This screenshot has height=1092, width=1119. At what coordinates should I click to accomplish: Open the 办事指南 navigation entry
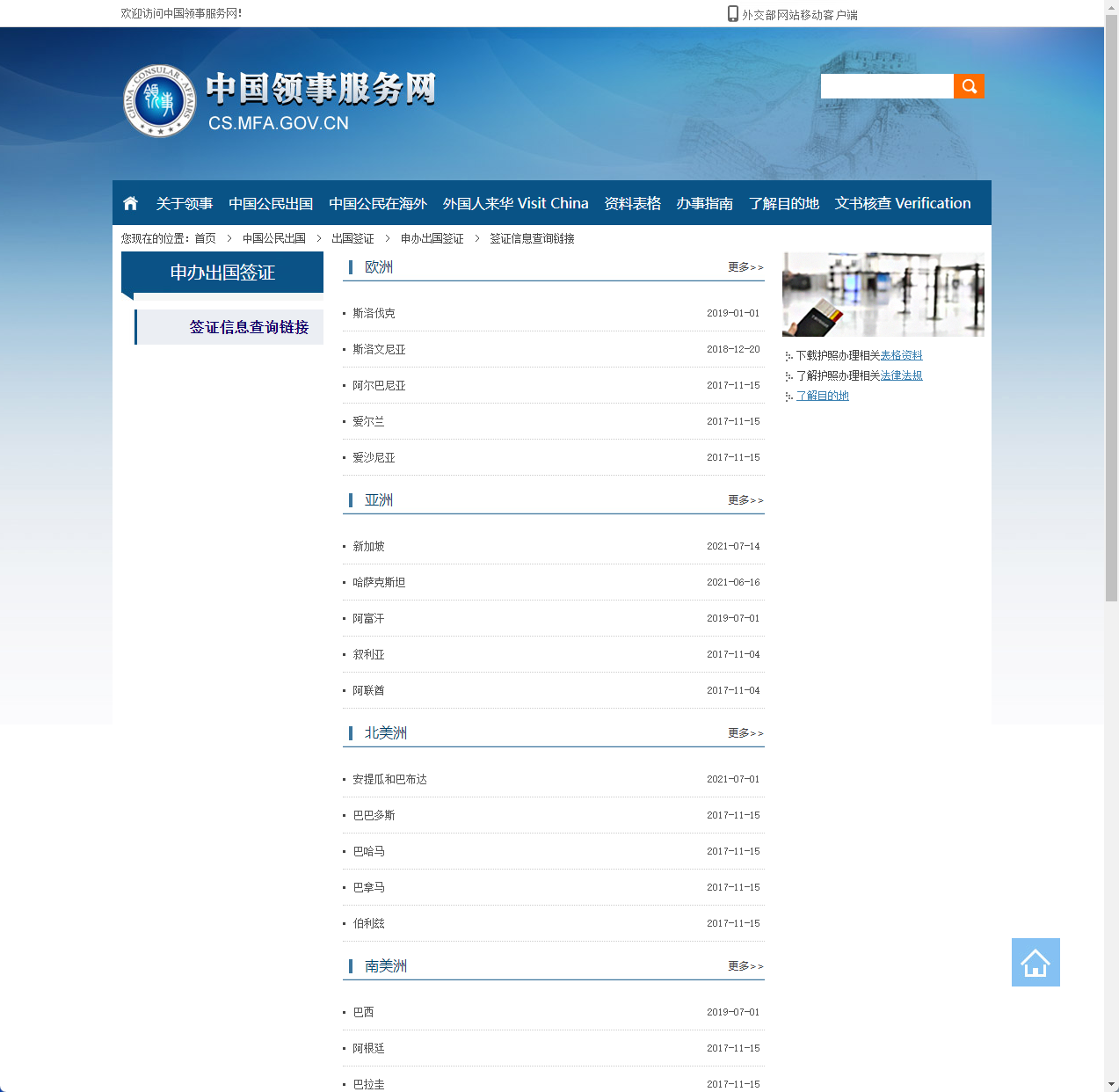pyautogui.click(x=704, y=202)
